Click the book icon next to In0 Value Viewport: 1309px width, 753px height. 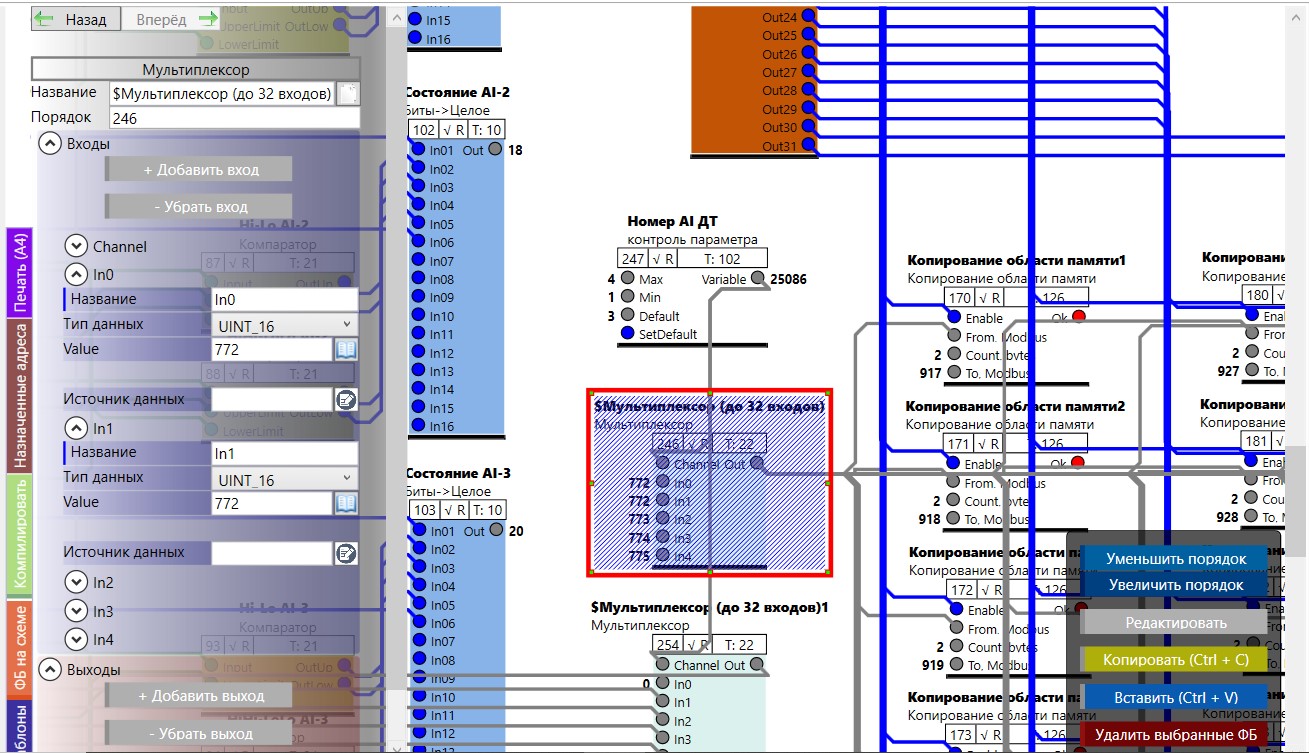[x=346, y=349]
